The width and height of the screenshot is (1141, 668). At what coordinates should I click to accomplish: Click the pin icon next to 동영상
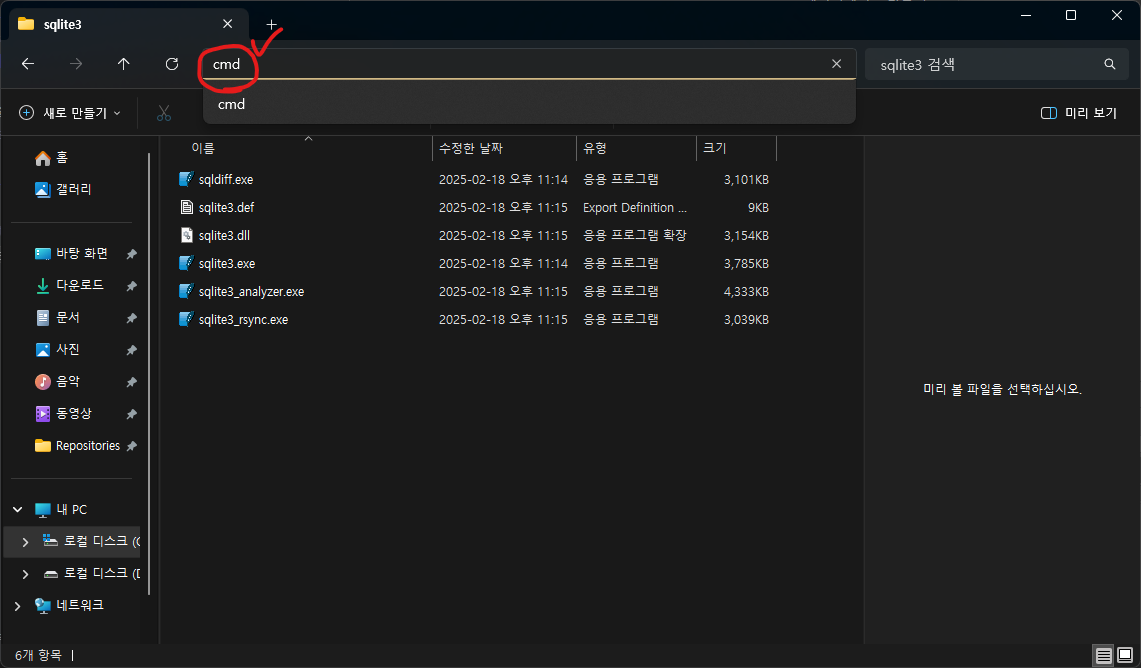tap(132, 414)
